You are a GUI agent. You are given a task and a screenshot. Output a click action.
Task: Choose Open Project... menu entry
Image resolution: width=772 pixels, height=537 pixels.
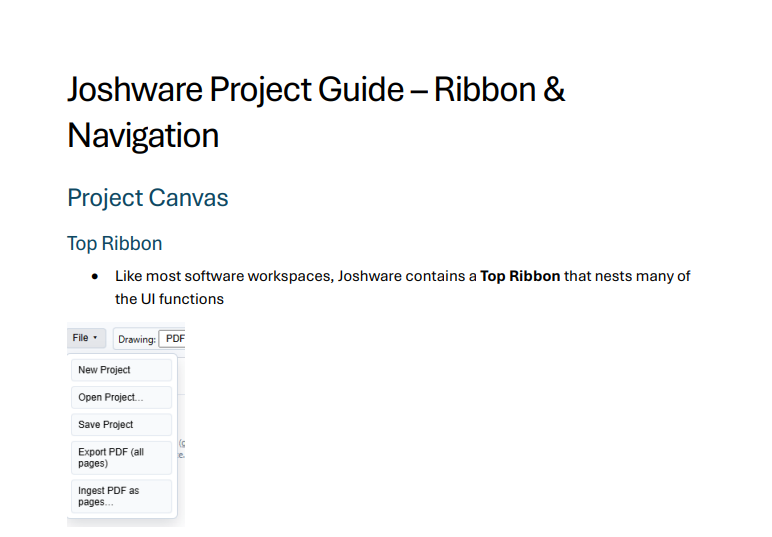tap(121, 397)
